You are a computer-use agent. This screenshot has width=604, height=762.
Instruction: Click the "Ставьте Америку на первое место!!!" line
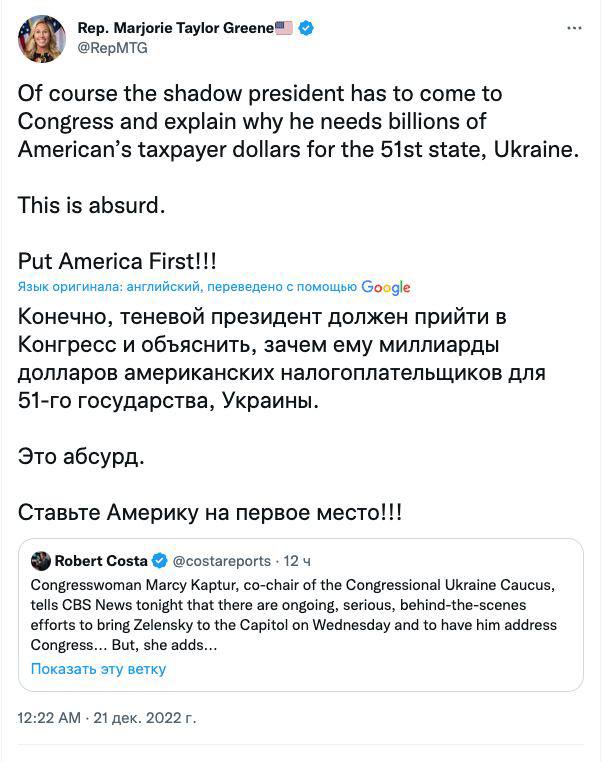point(210,512)
